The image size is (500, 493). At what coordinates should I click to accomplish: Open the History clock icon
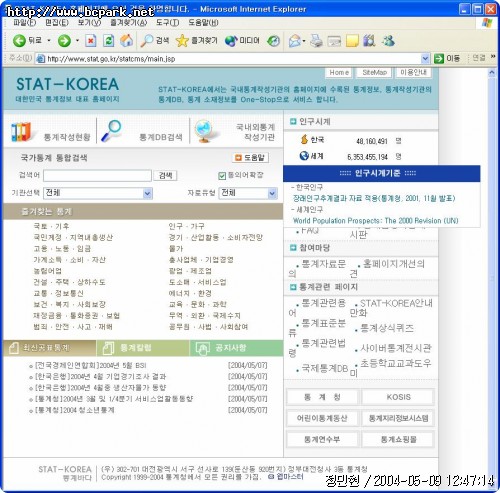tap(273, 41)
